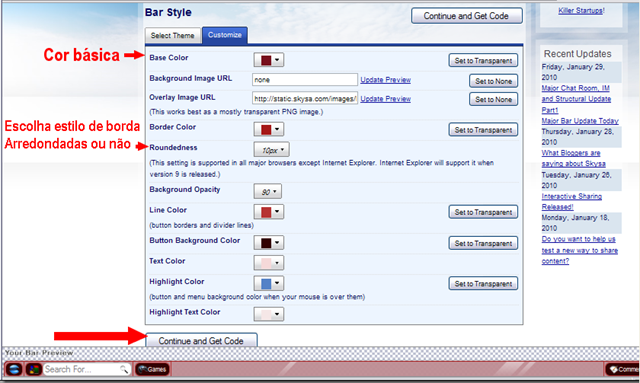Click the bottom Continue and Get Code button

tap(201, 341)
